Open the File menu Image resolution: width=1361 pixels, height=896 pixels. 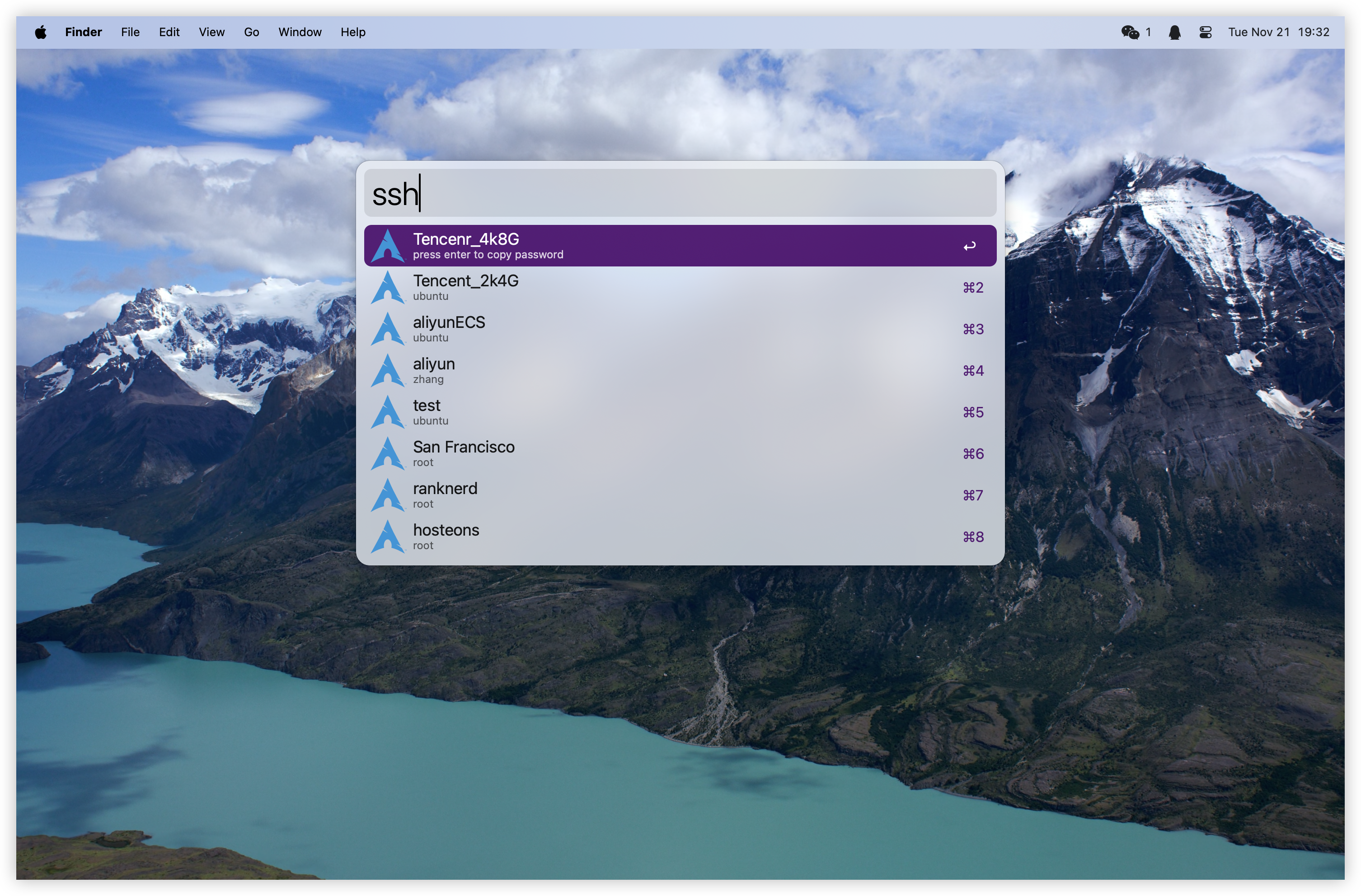[x=131, y=33]
